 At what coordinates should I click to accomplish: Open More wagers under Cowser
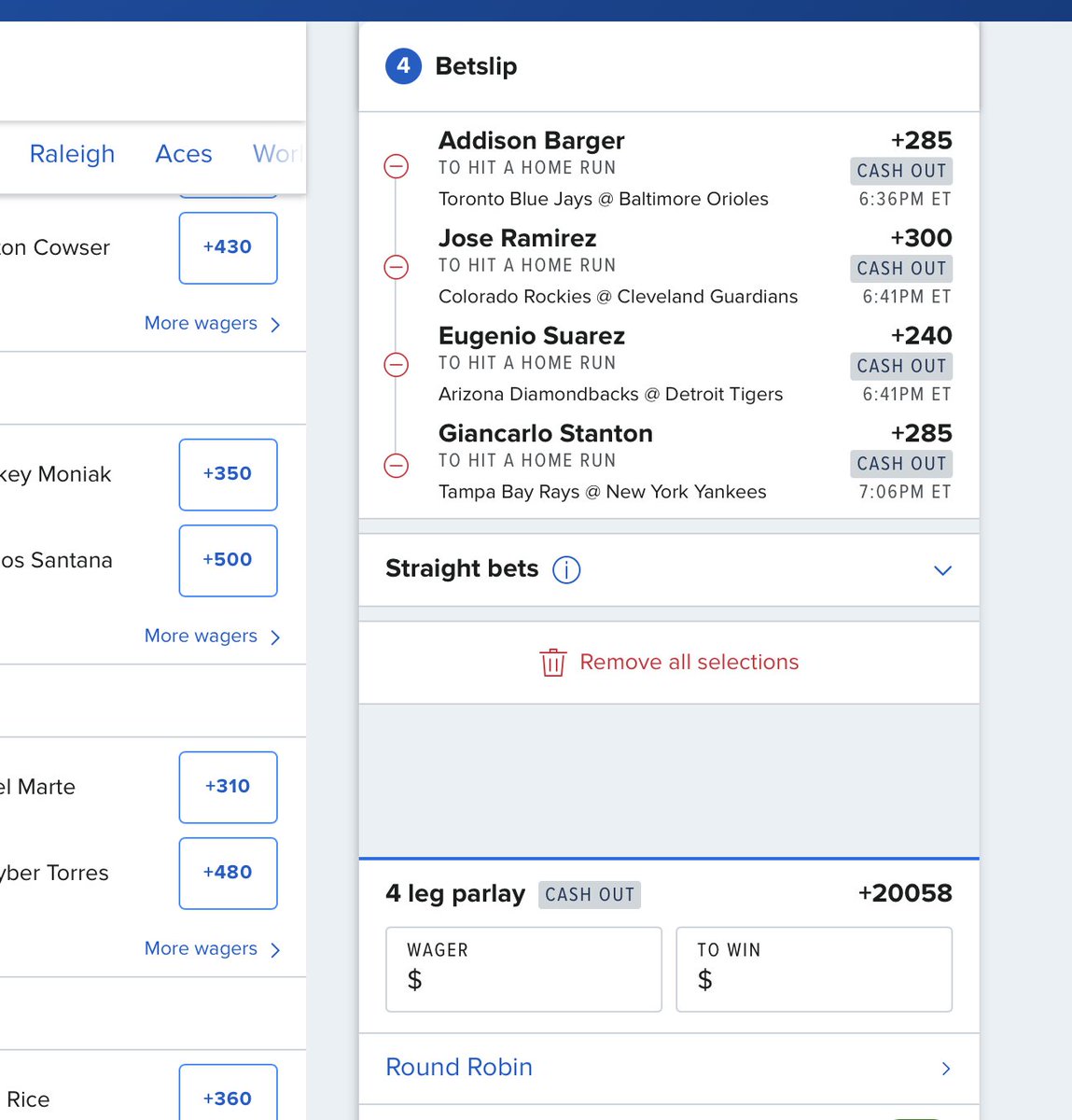coord(212,324)
